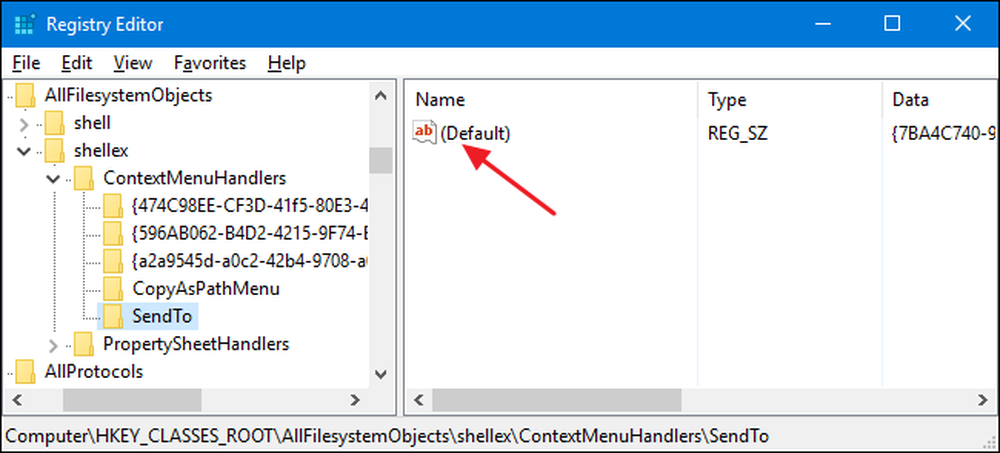Expand the shell key
The image size is (1000, 453).
(25, 123)
